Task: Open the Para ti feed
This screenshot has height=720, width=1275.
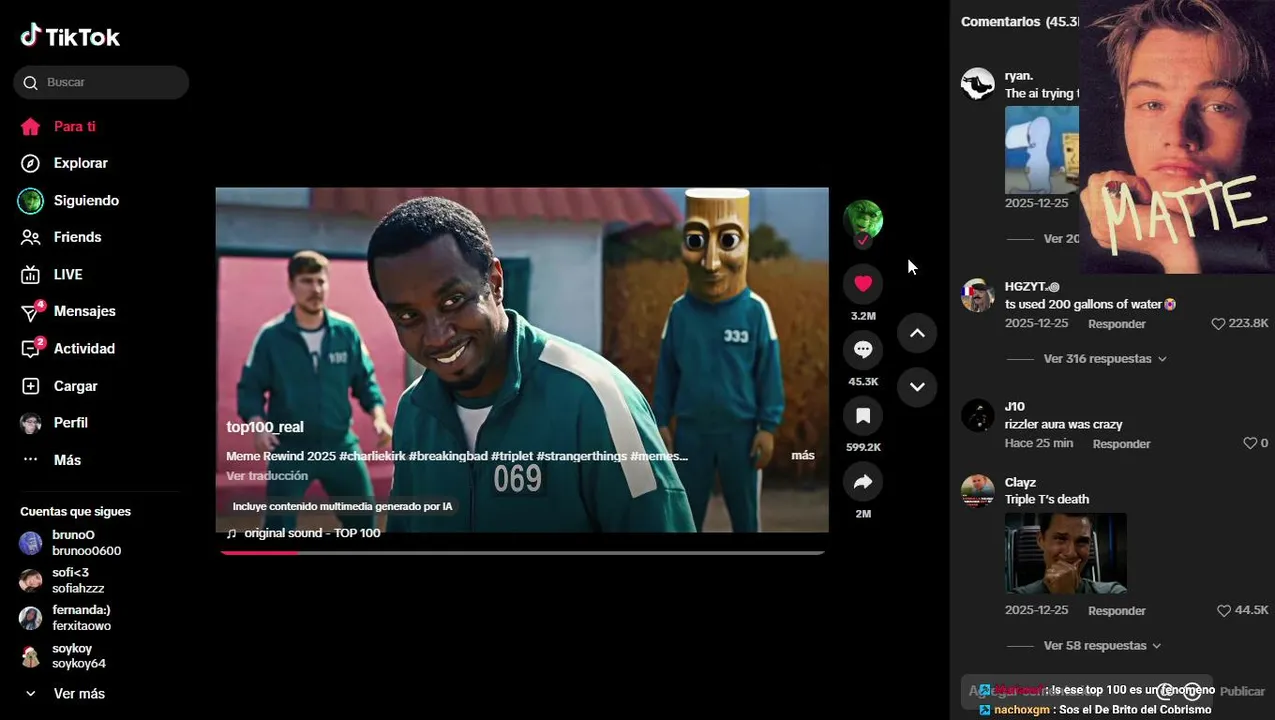Action: 75,127
